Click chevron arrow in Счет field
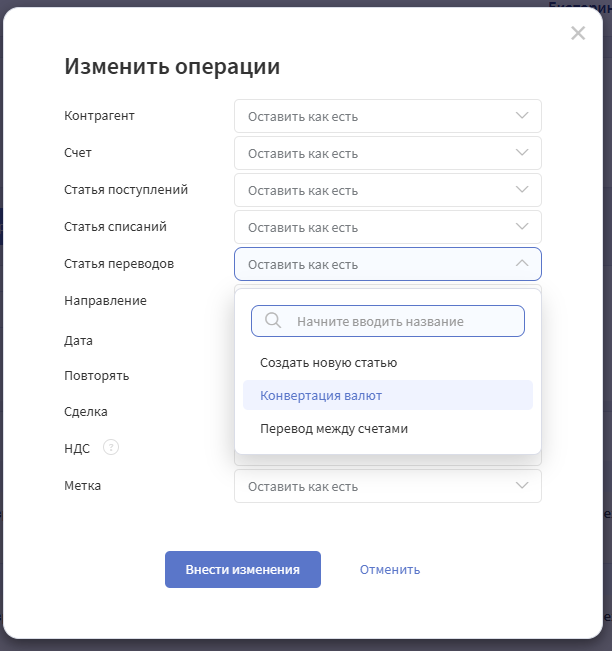The height and width of the screenshot is (651, 612). tap(522, 153)
